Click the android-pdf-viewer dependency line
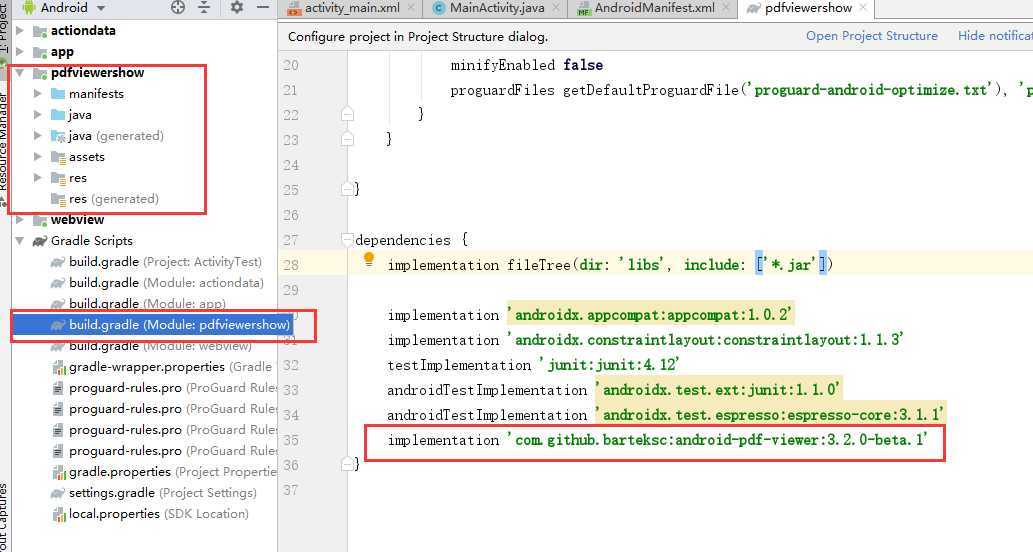The image size is (1033, 552). click(x=657, y=440)
